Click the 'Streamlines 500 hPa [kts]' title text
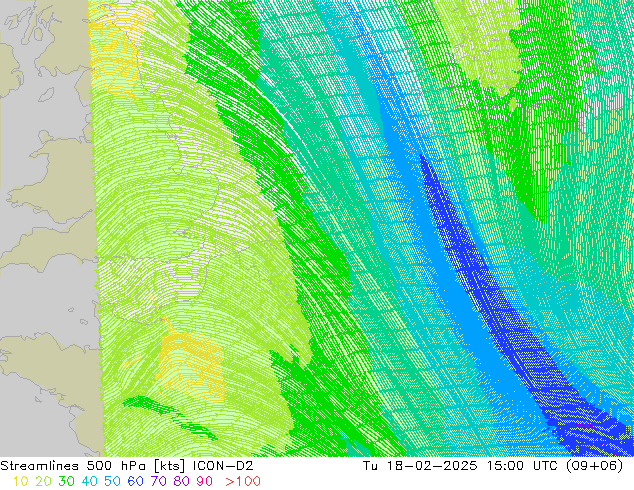The width and height of the screenshot is (634, 490). click(x=93, y=466)
